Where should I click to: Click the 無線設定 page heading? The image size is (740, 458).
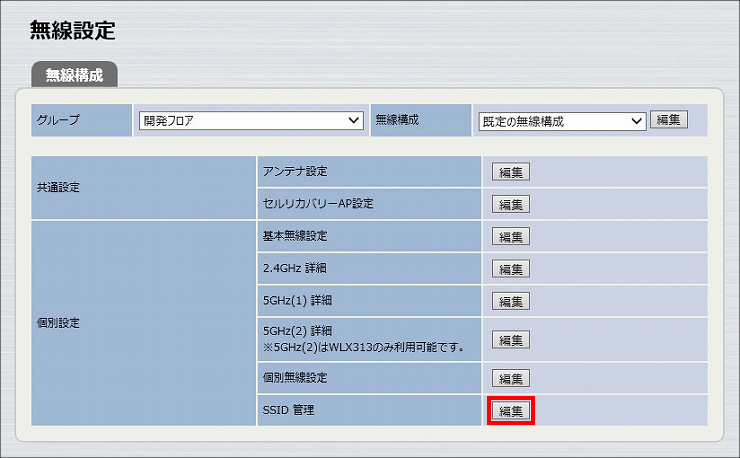click(x=73, y=30)
